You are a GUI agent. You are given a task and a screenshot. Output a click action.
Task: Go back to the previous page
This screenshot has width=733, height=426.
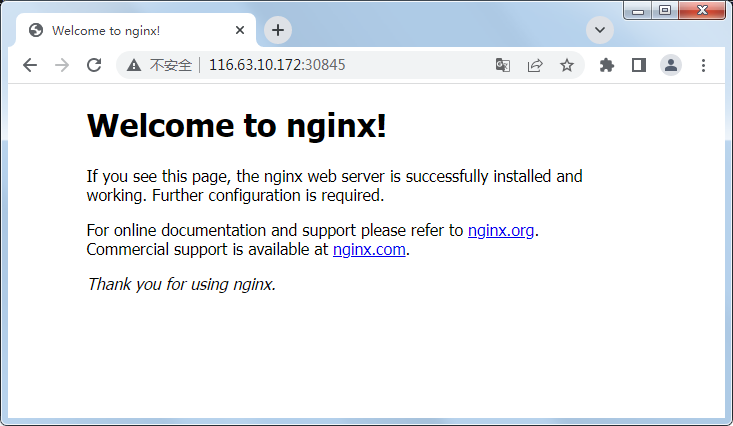[x=30, y=65]
